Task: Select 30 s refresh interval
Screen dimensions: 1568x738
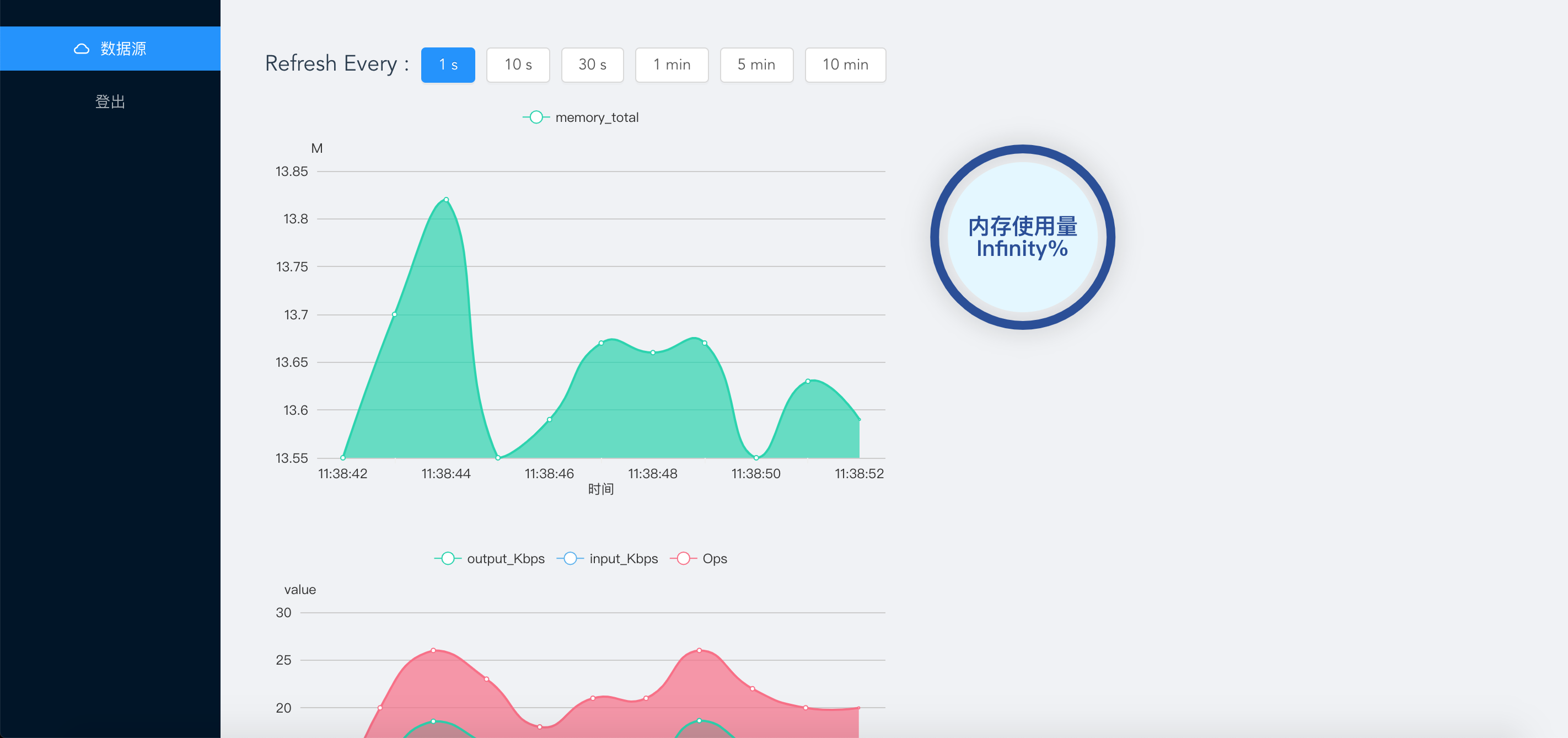Action: point(592,65)
